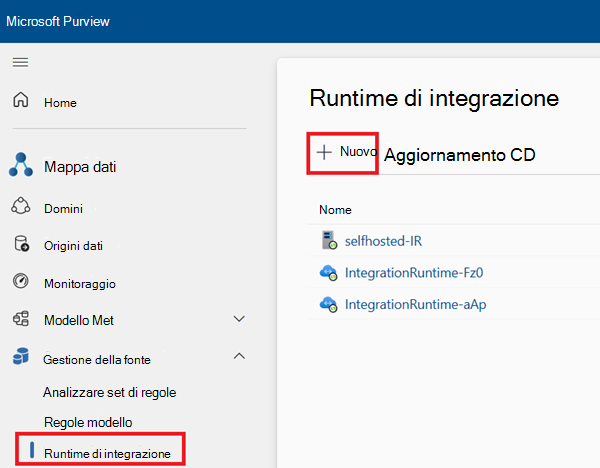Click the Aggiornamento CD button

(459, 155)
